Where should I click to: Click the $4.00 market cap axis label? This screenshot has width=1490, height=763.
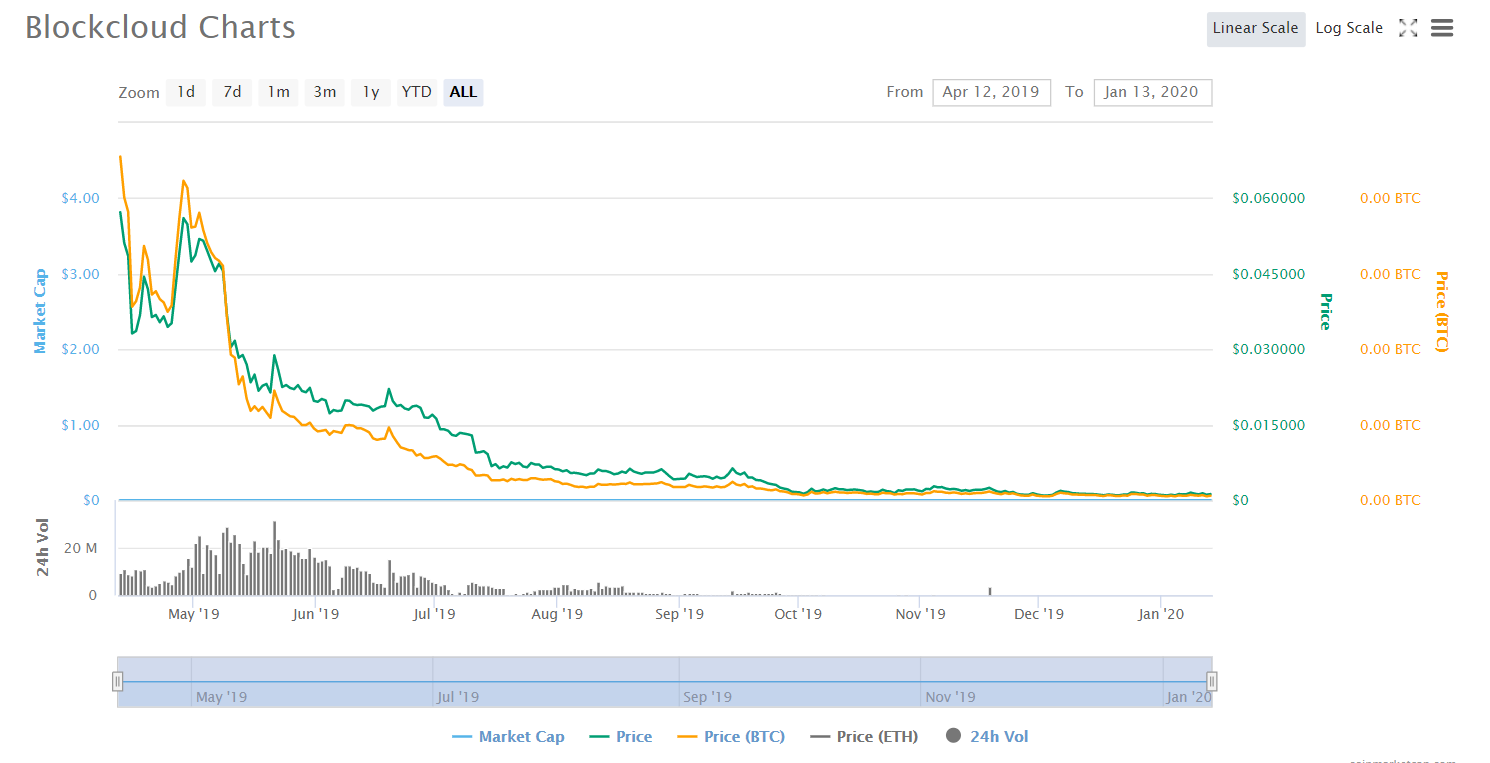click(x=80, y=198)
